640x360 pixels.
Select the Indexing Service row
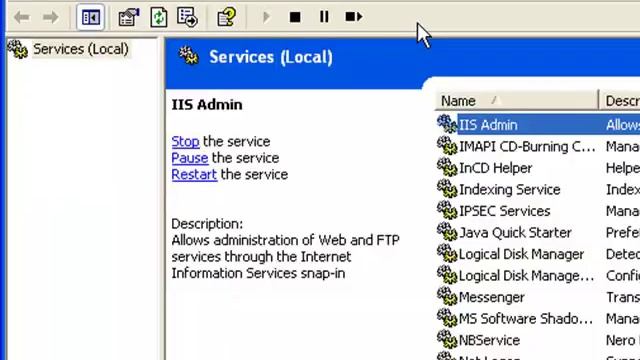pyautogui.click(x=538, y=190)
